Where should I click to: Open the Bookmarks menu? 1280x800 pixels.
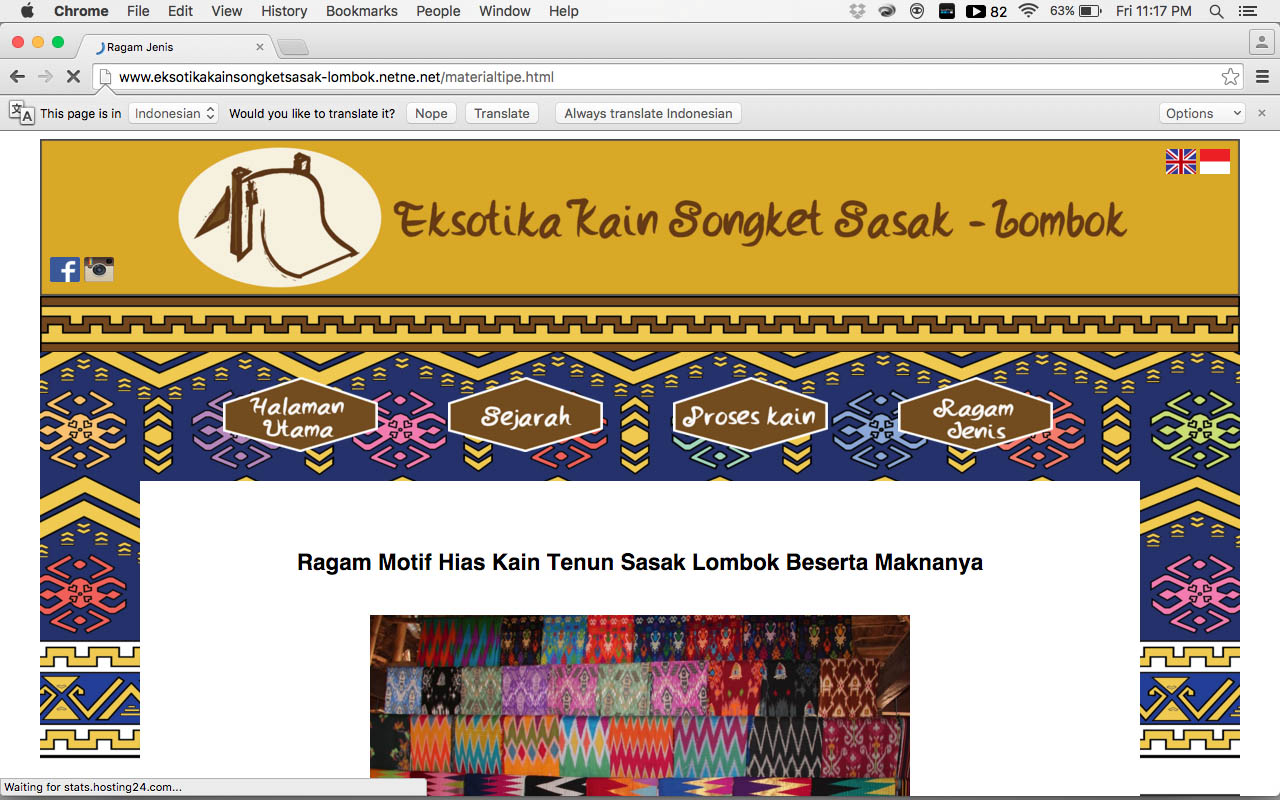(361, 11)
